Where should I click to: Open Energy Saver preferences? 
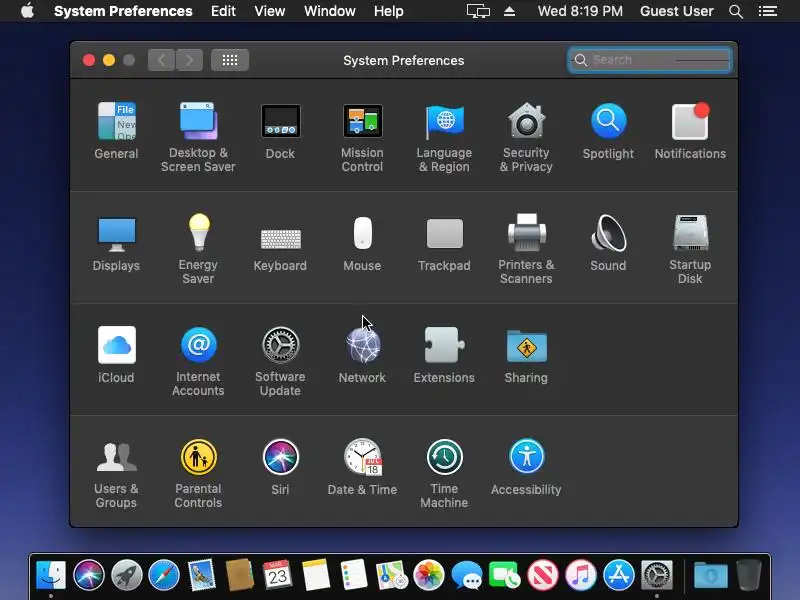198,249
